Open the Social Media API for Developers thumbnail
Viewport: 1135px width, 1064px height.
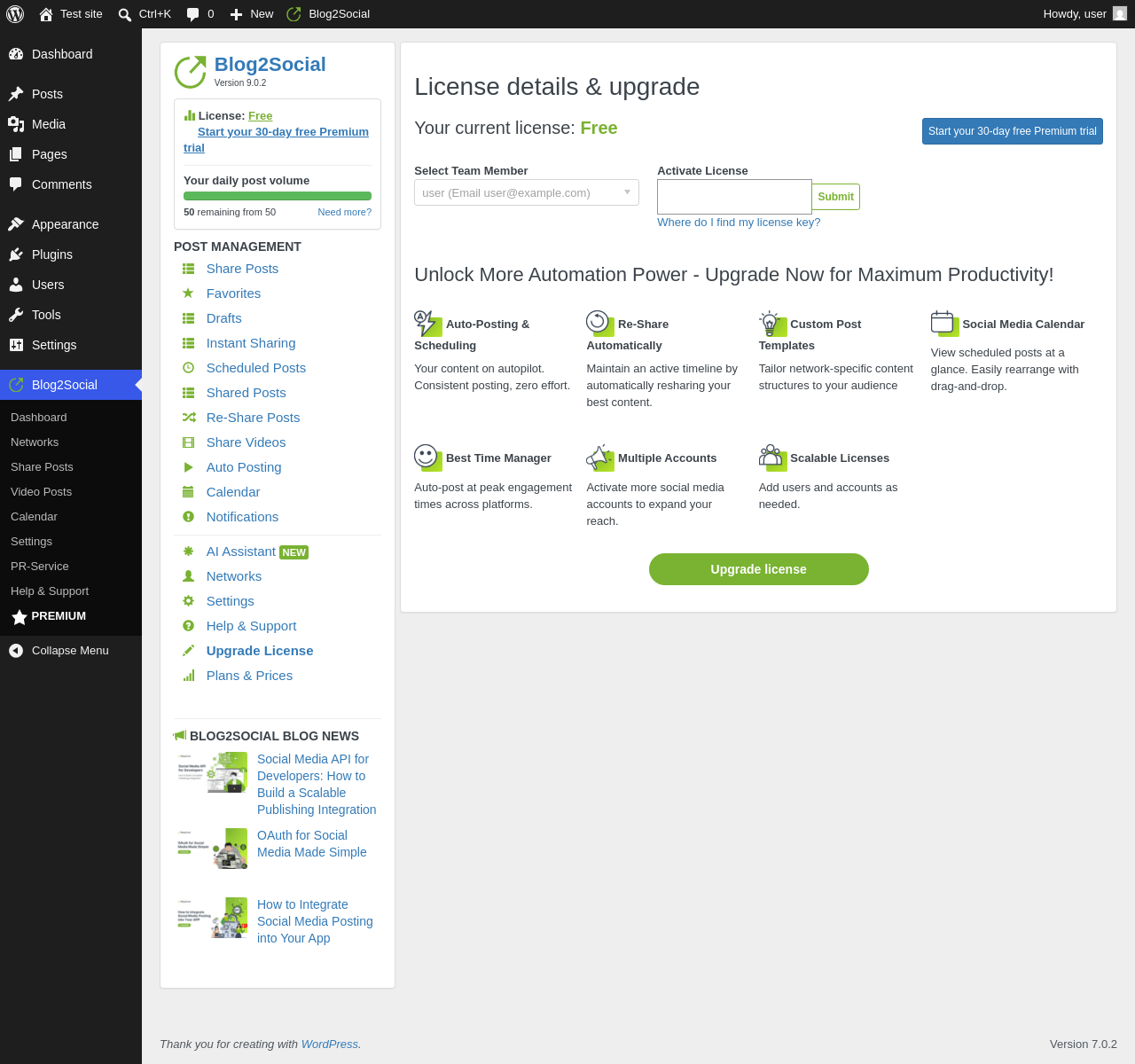(x=213, y=772)
